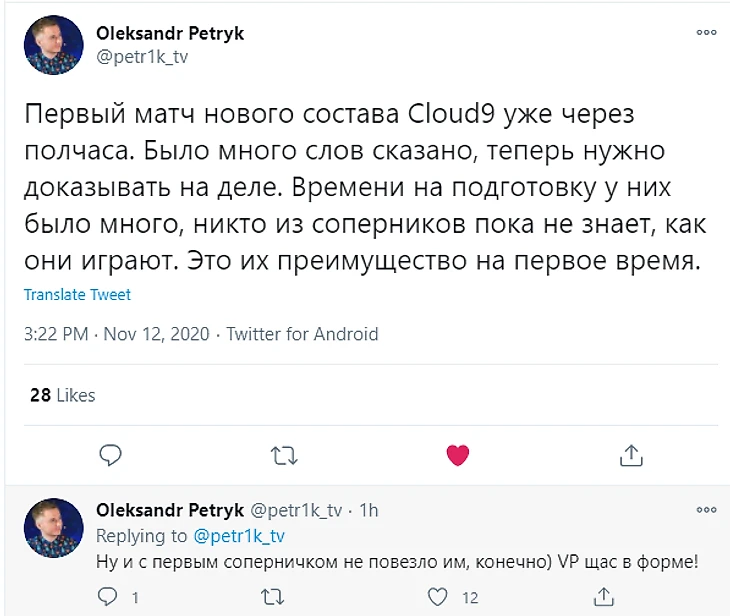The width and height of the screenshot is (730, 616).
Task: Like the reply tweet with 12 likes
Action: pos(438,598)
